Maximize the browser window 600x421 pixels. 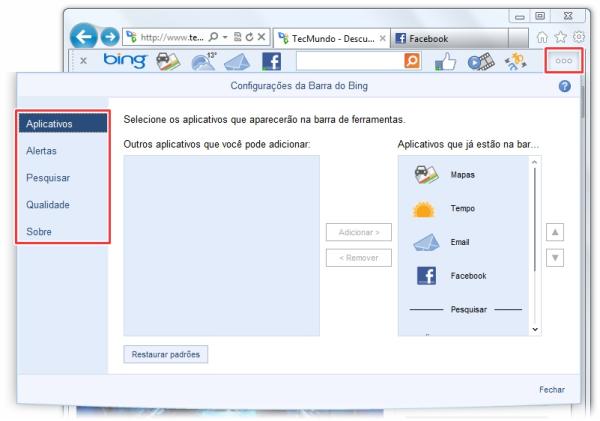click(x=540, y=16)
